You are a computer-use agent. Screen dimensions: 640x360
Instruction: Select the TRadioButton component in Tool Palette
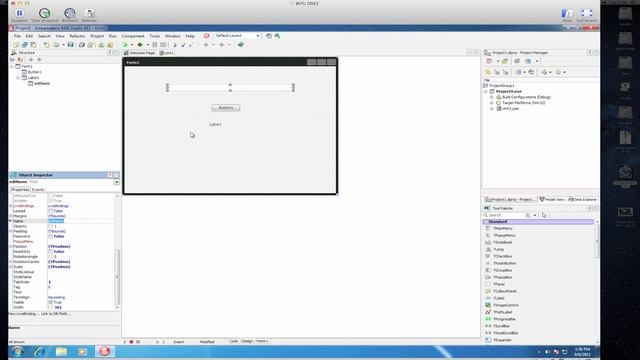click(x=504, y=263)
